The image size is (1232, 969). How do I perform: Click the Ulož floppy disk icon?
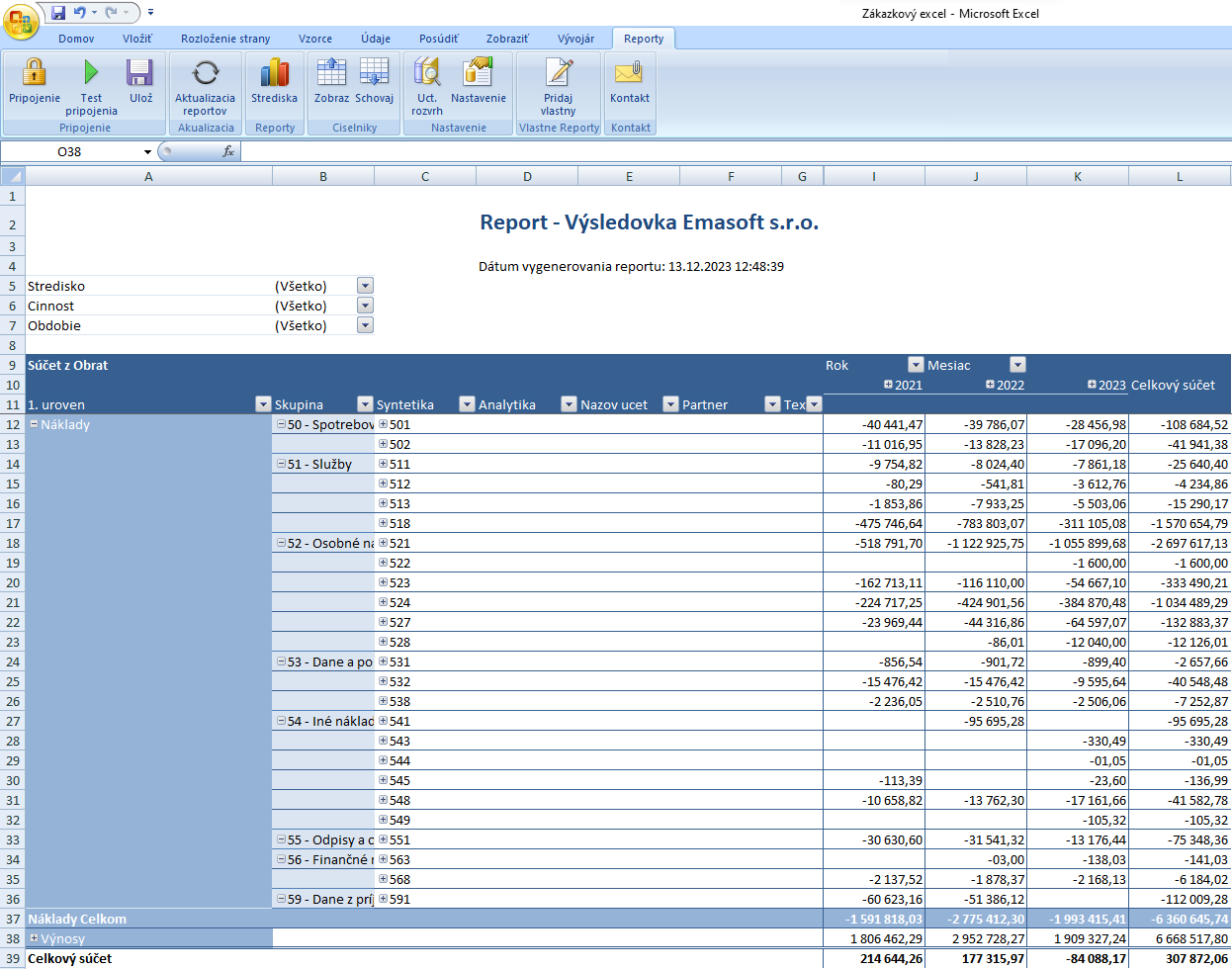tap(140, 72)
